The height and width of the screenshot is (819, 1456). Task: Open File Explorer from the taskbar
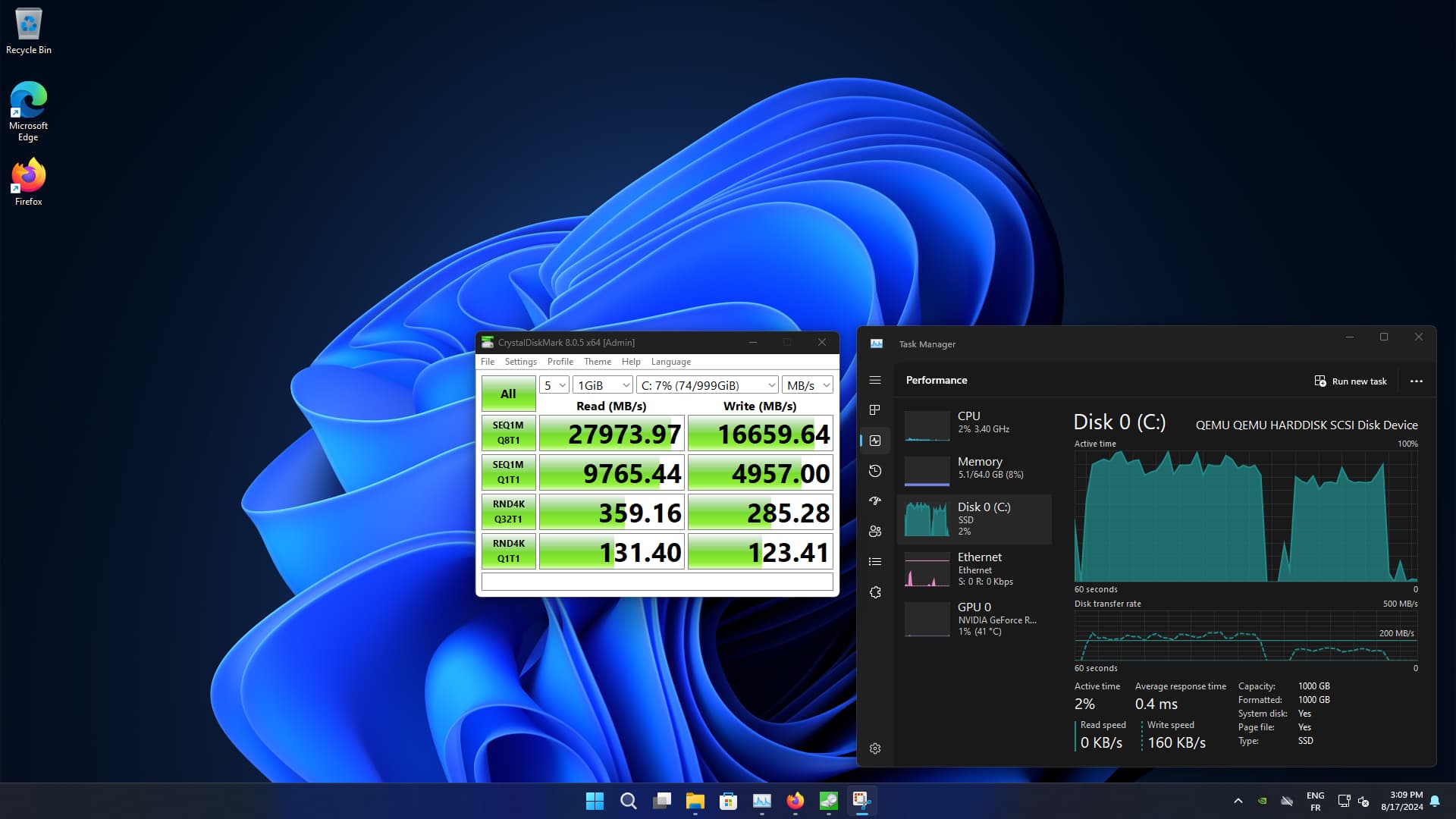click(695, 801)
